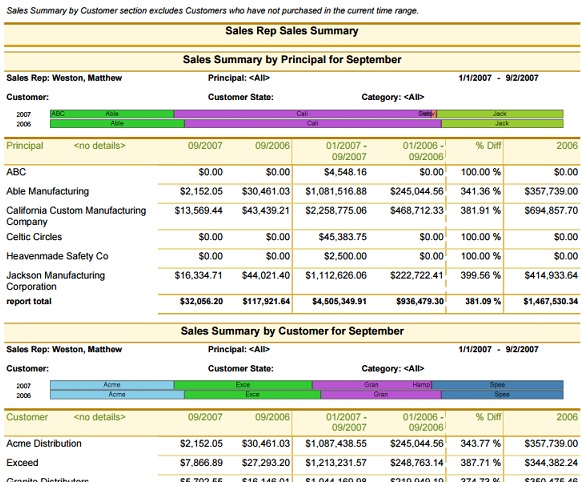Screen dimensions: 582x482
Task: Click the <no details> label beside the Customer header
Action: 99,417
